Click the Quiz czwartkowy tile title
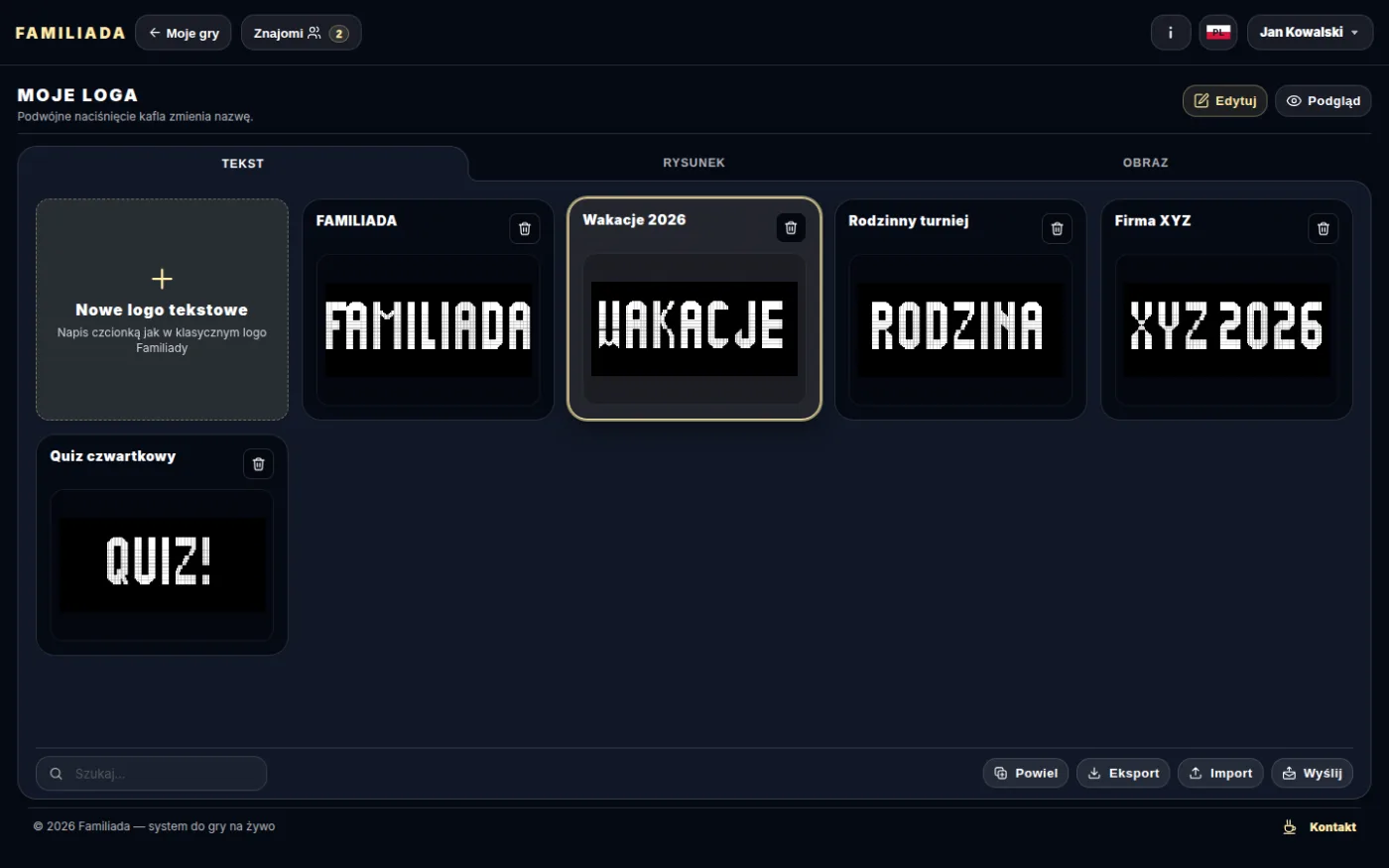This screenshot has width=1389, height=868. click(x=113, y=456)
